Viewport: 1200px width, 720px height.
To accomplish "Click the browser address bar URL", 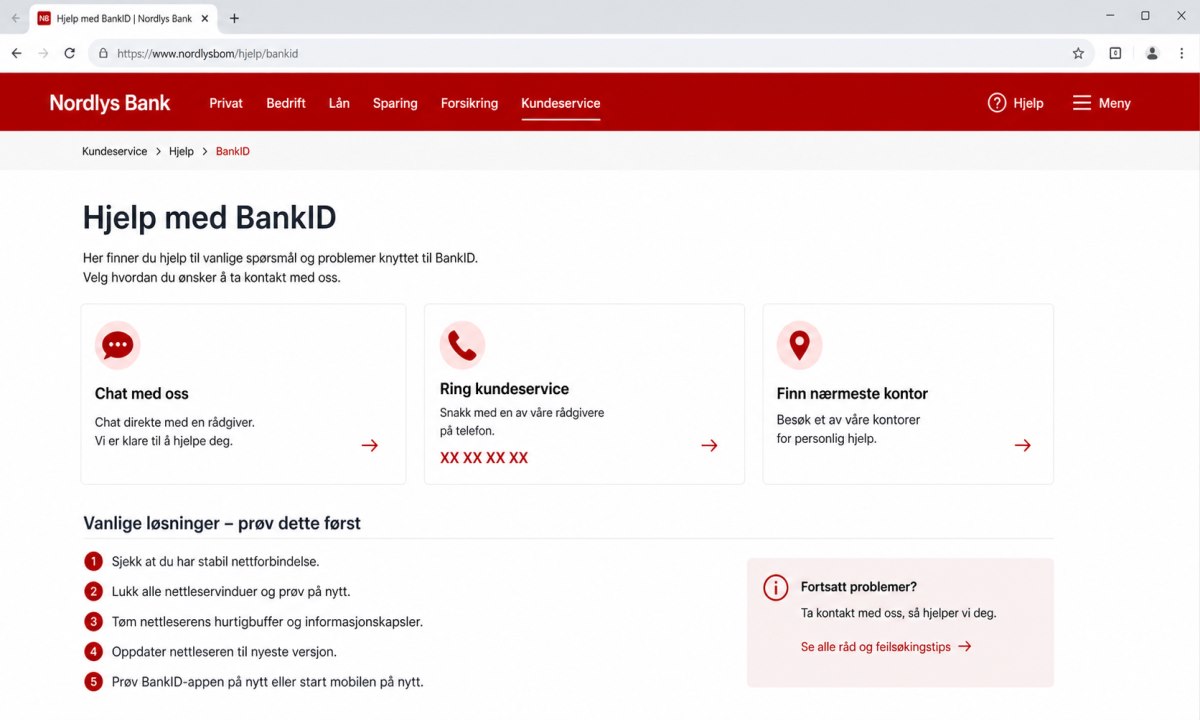I will pos(208,54).
